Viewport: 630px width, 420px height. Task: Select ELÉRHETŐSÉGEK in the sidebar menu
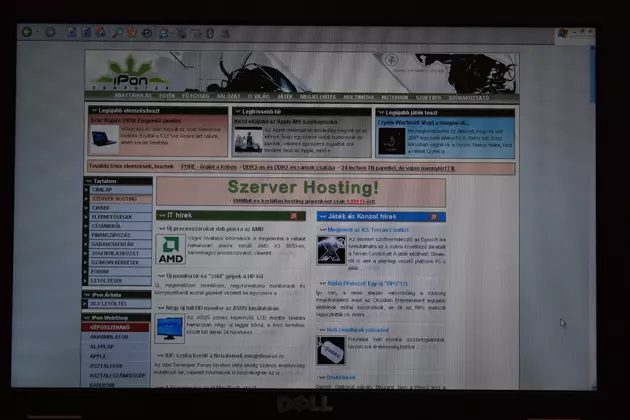119,217
